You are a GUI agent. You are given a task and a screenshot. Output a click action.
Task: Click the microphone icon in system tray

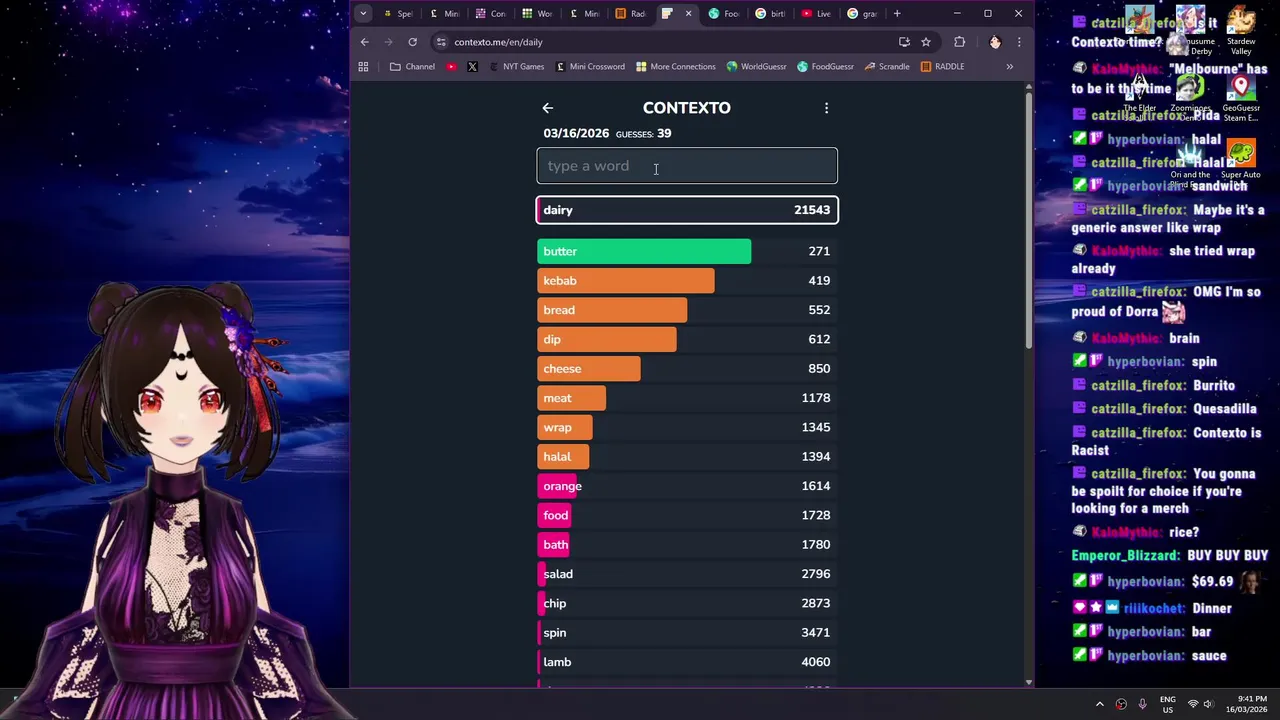coord(1142,704)
